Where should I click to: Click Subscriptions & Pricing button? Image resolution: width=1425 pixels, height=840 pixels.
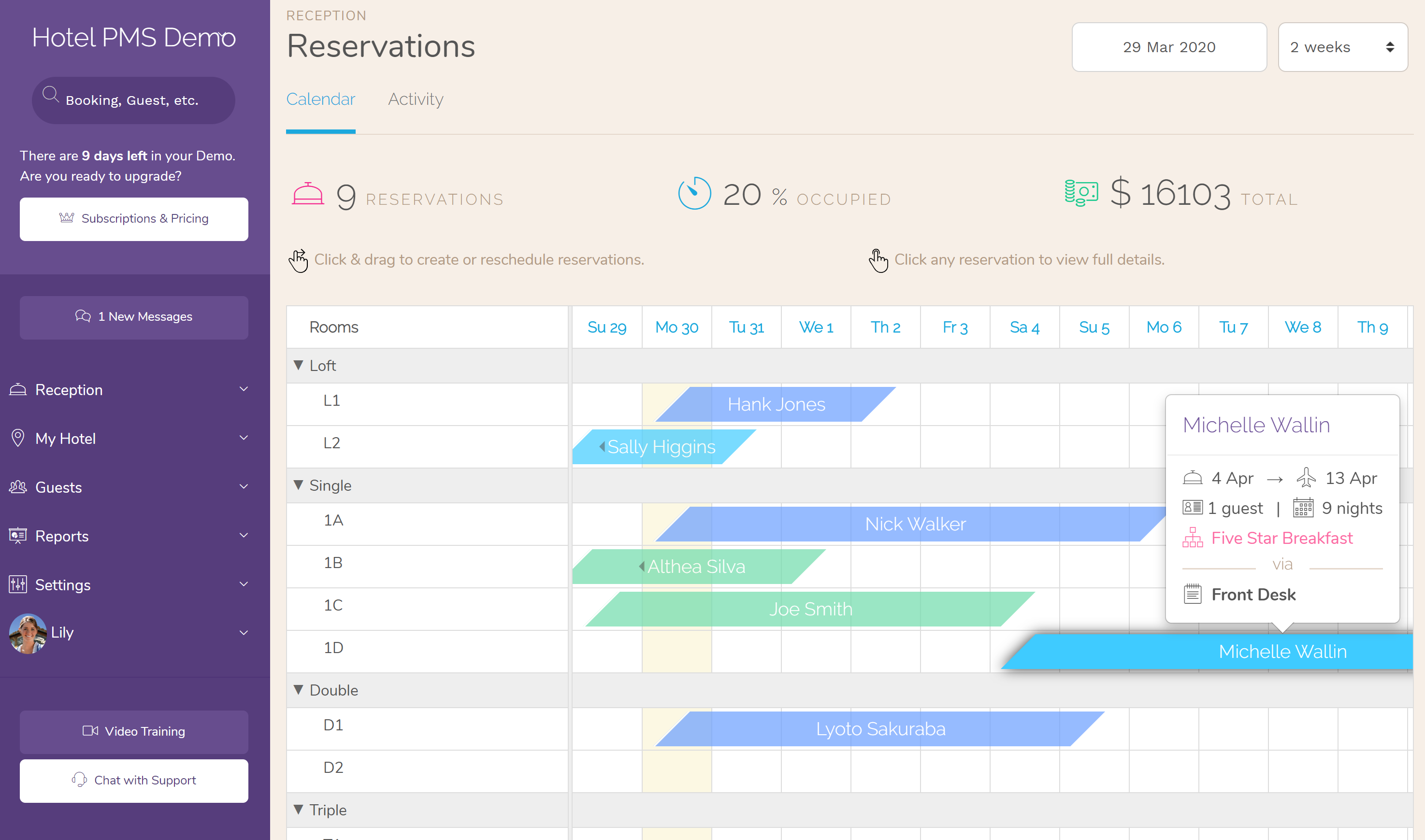(x=134, y=218)
